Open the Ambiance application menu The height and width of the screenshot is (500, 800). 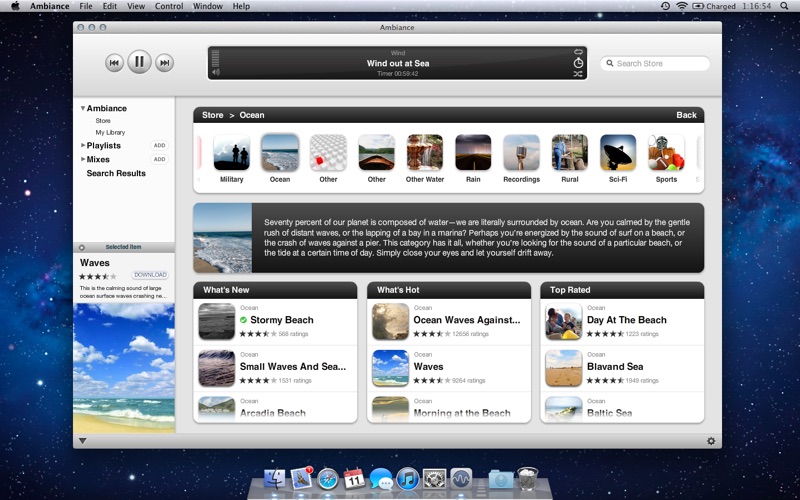click(x=49, y=6)
